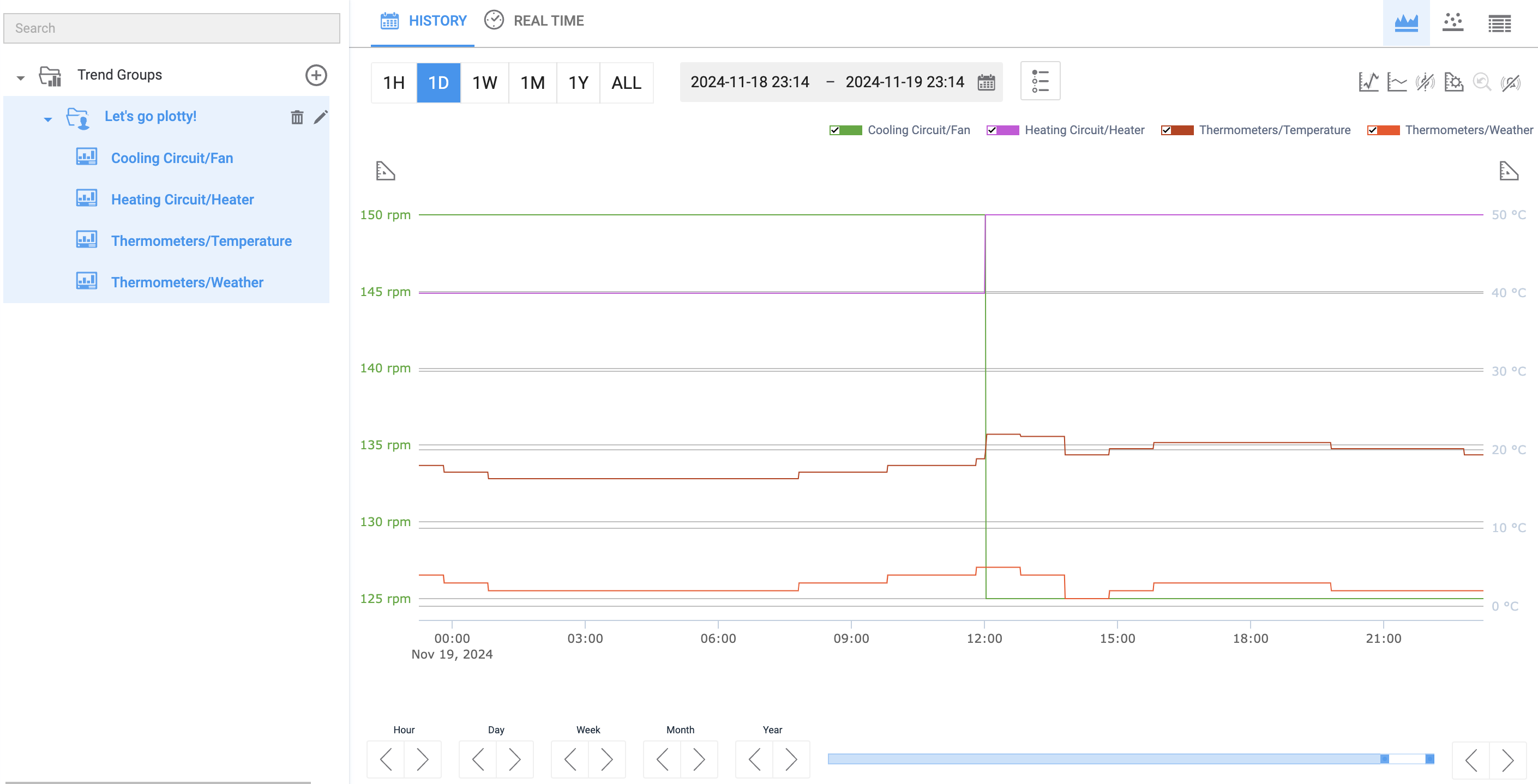
Task: Add a new trend group
Action: coord(316,75)
